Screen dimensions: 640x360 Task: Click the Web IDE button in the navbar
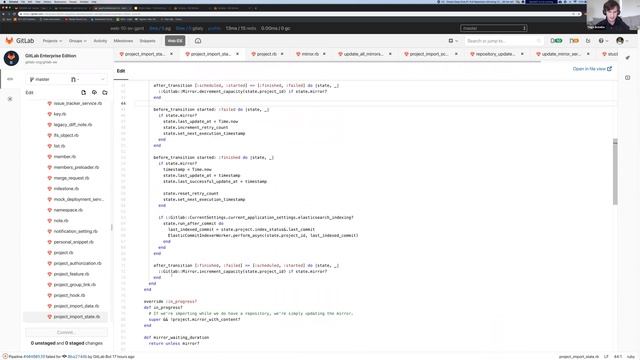pyautogui.click(x=175, y=41)
